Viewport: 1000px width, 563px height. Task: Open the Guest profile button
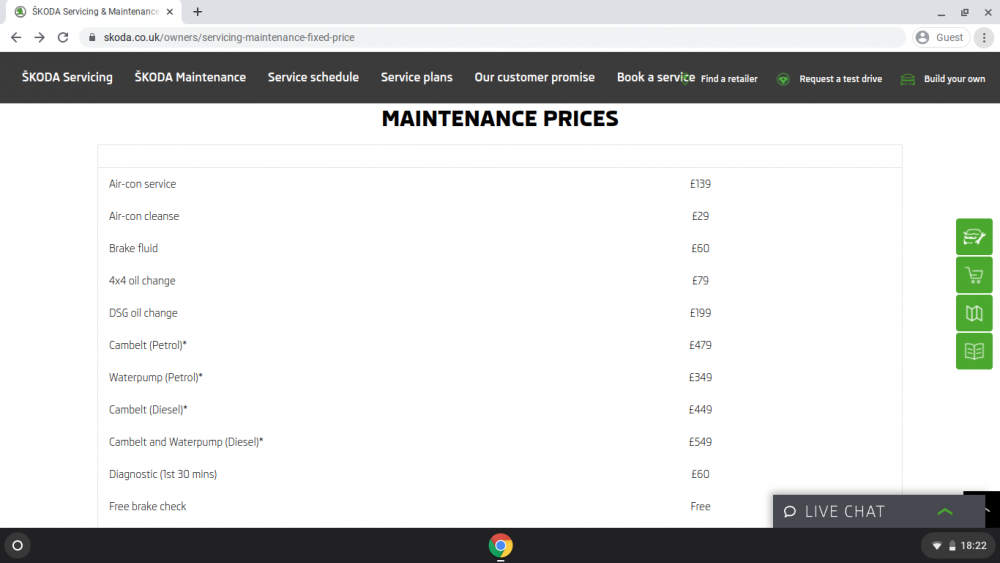(941, 38)
